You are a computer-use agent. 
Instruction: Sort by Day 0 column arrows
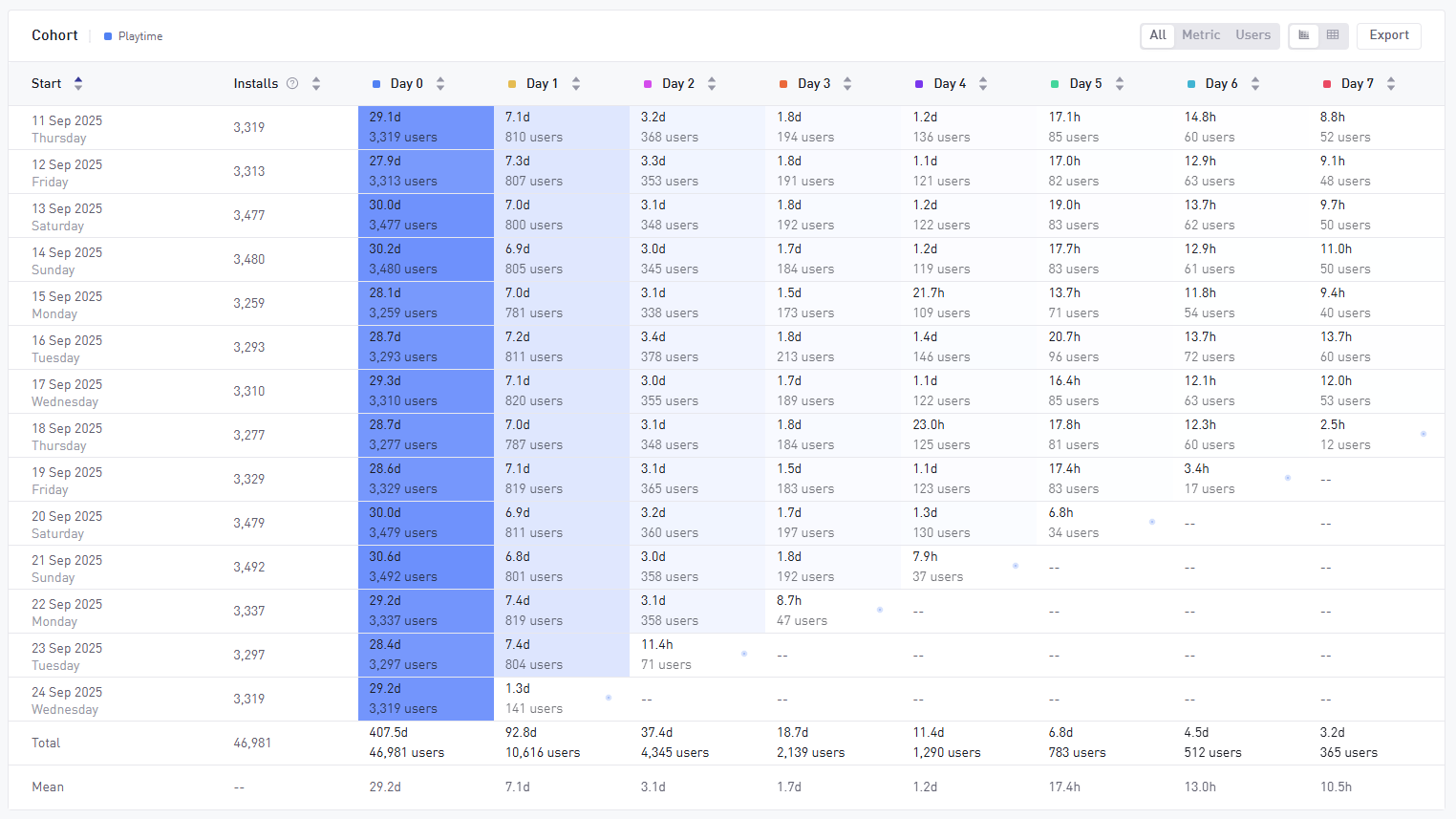point(440,84)
